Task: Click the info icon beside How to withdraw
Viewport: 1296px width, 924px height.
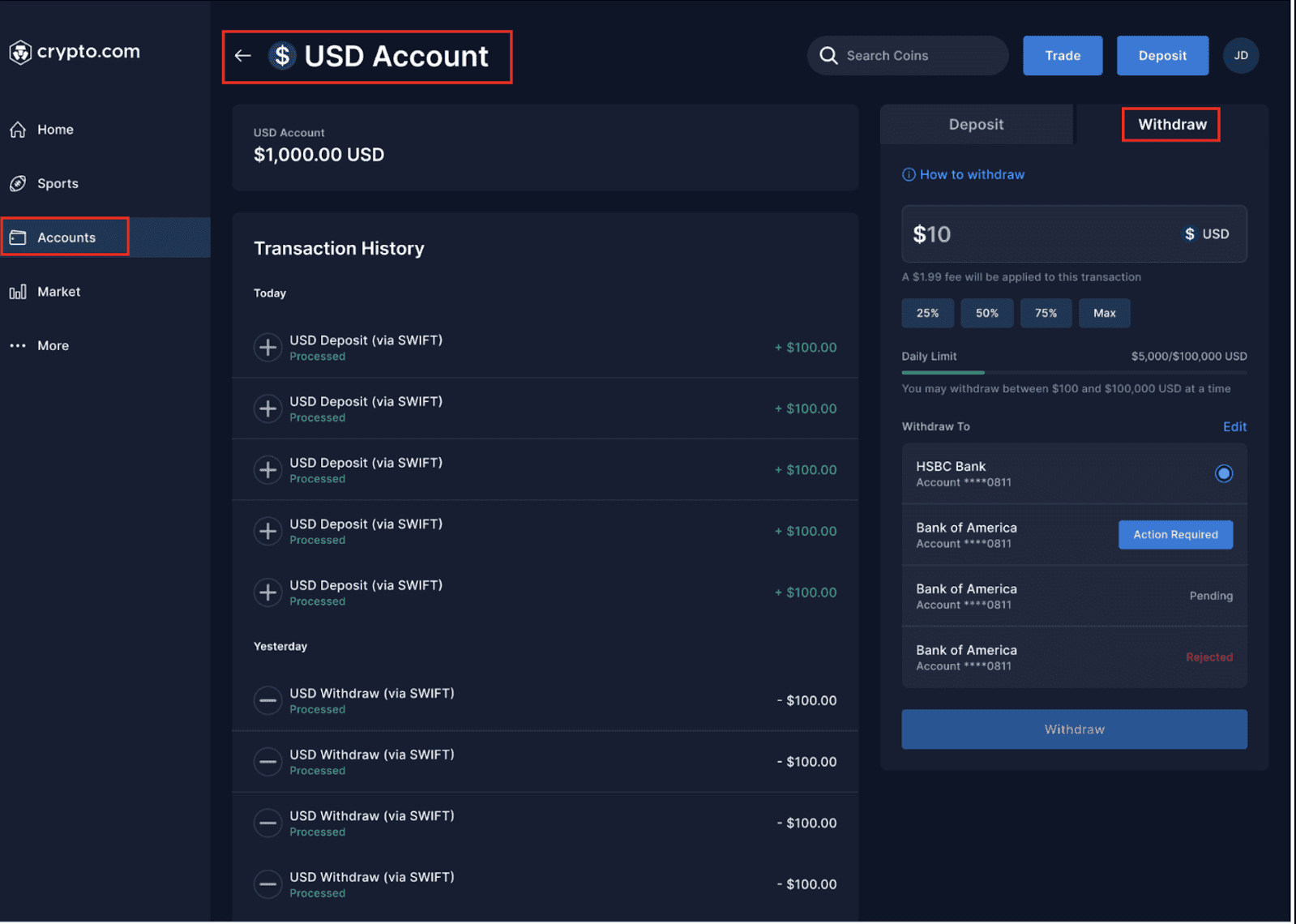Action: click(x=909, y=175)
